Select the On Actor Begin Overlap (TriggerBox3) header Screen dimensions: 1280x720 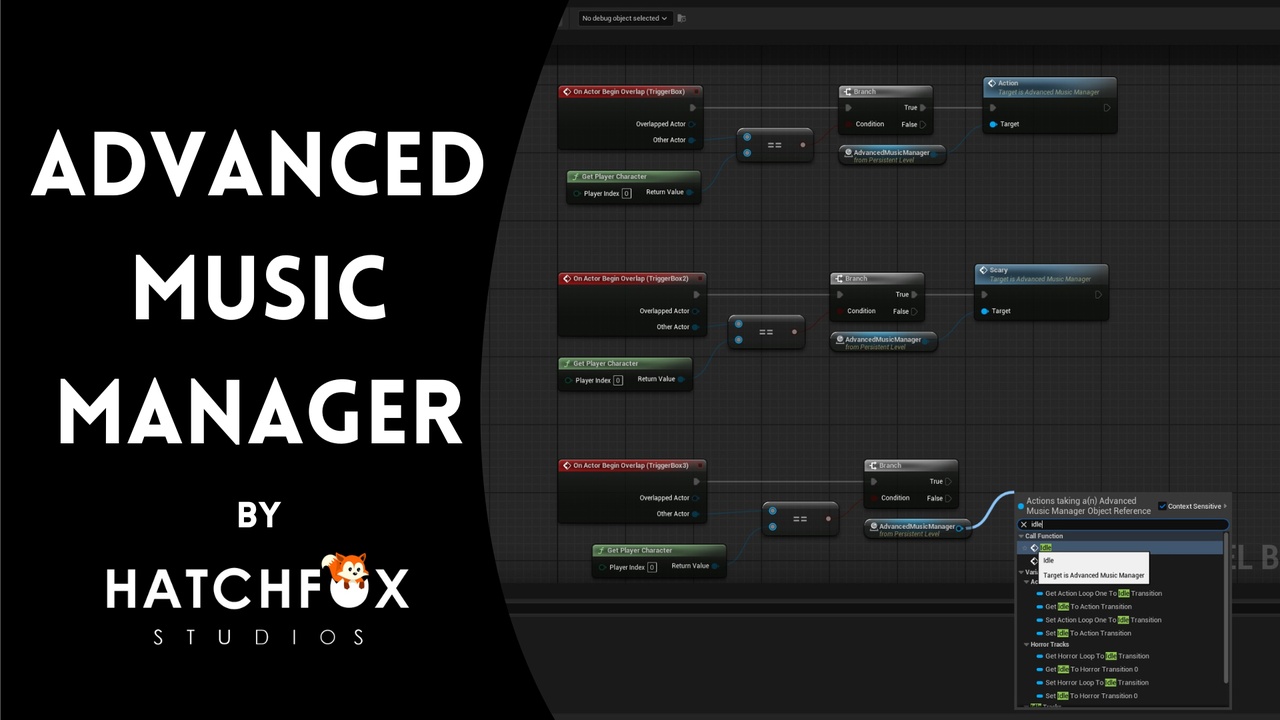pyautogui.click(x=632, y=466)
